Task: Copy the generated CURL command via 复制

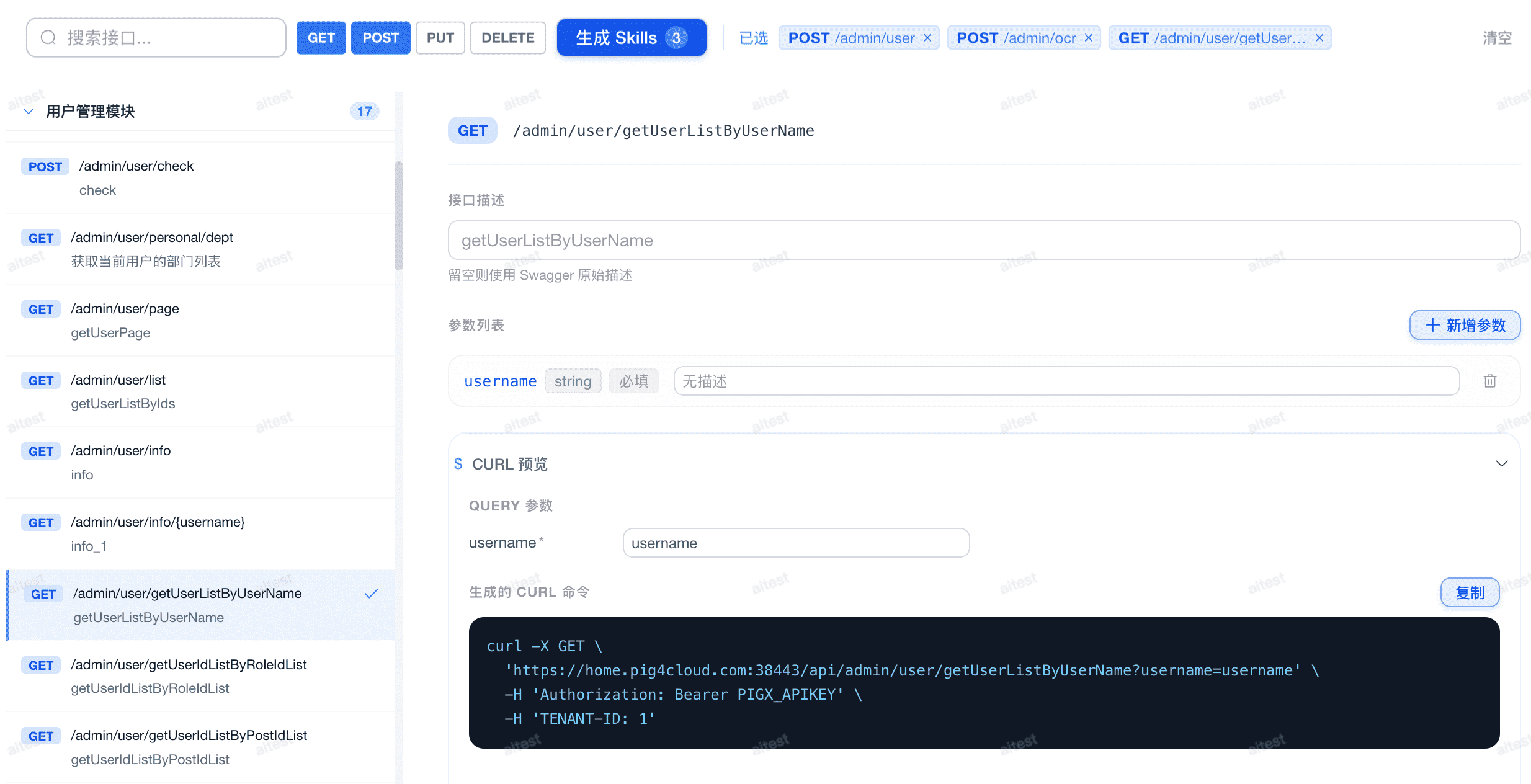Action: 1469,592
